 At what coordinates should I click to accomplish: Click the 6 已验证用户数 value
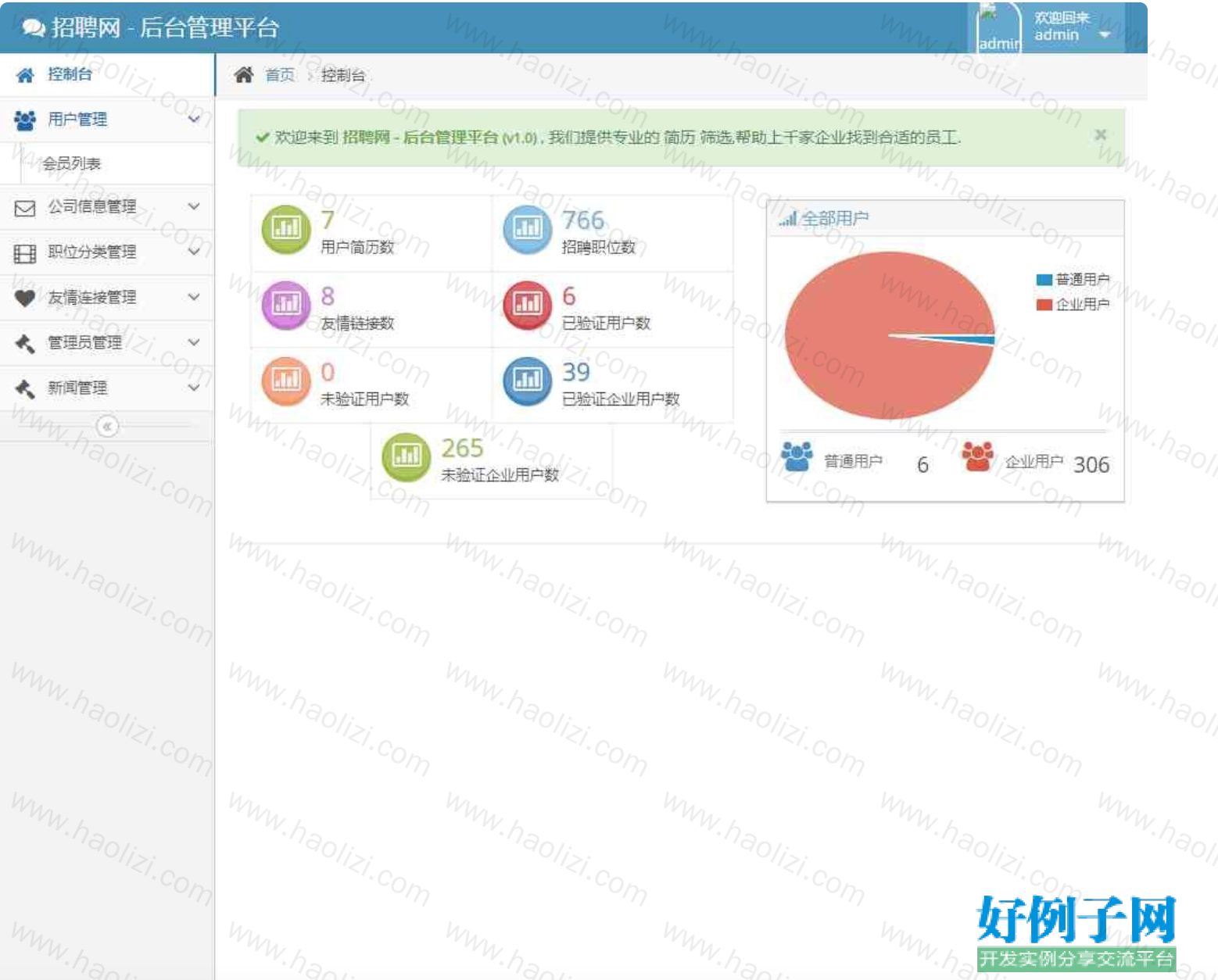coord(569,296)
